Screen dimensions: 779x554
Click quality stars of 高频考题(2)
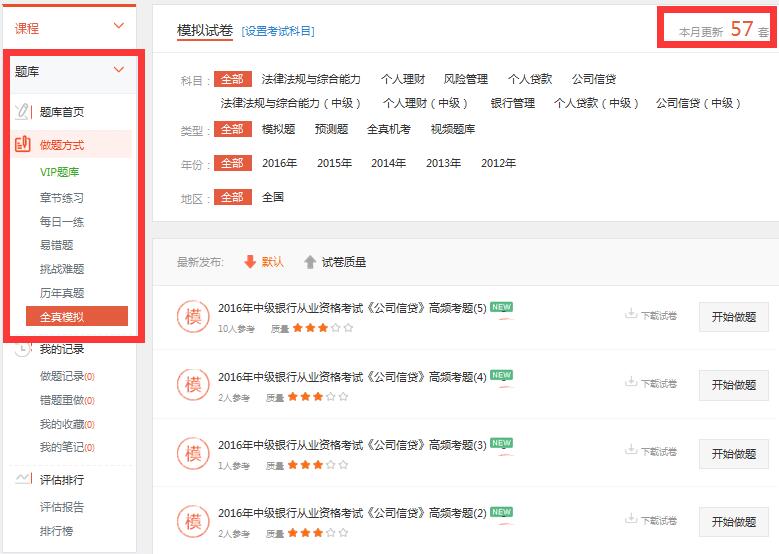(x=318, y=533)
